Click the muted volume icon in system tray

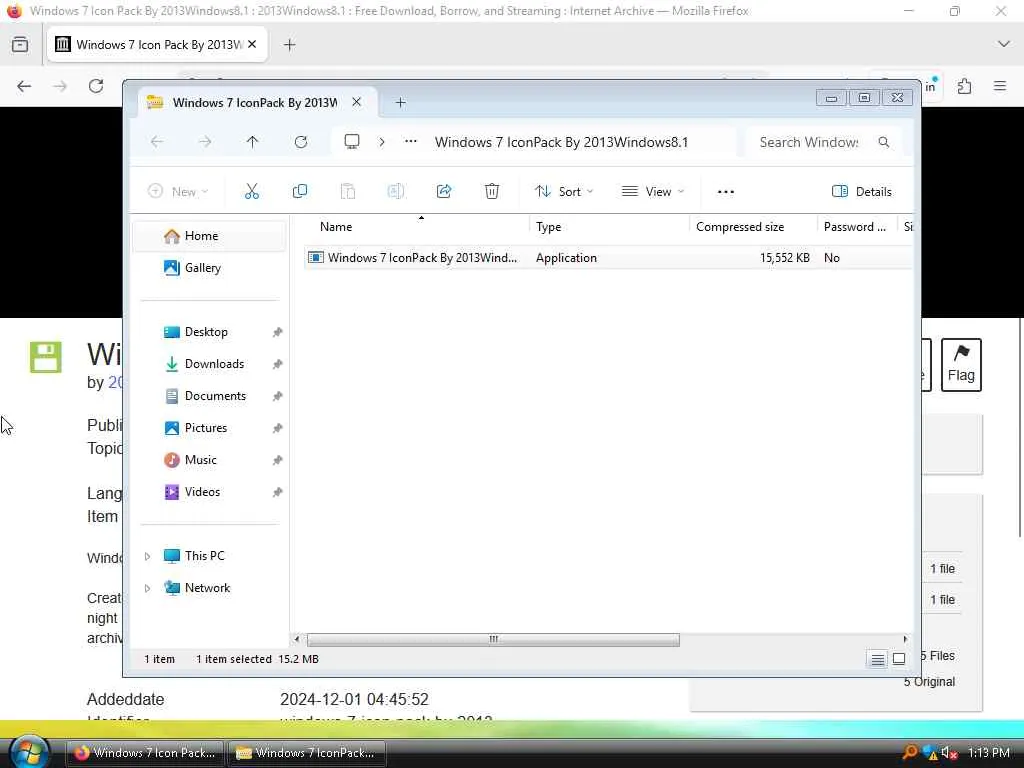949,753
